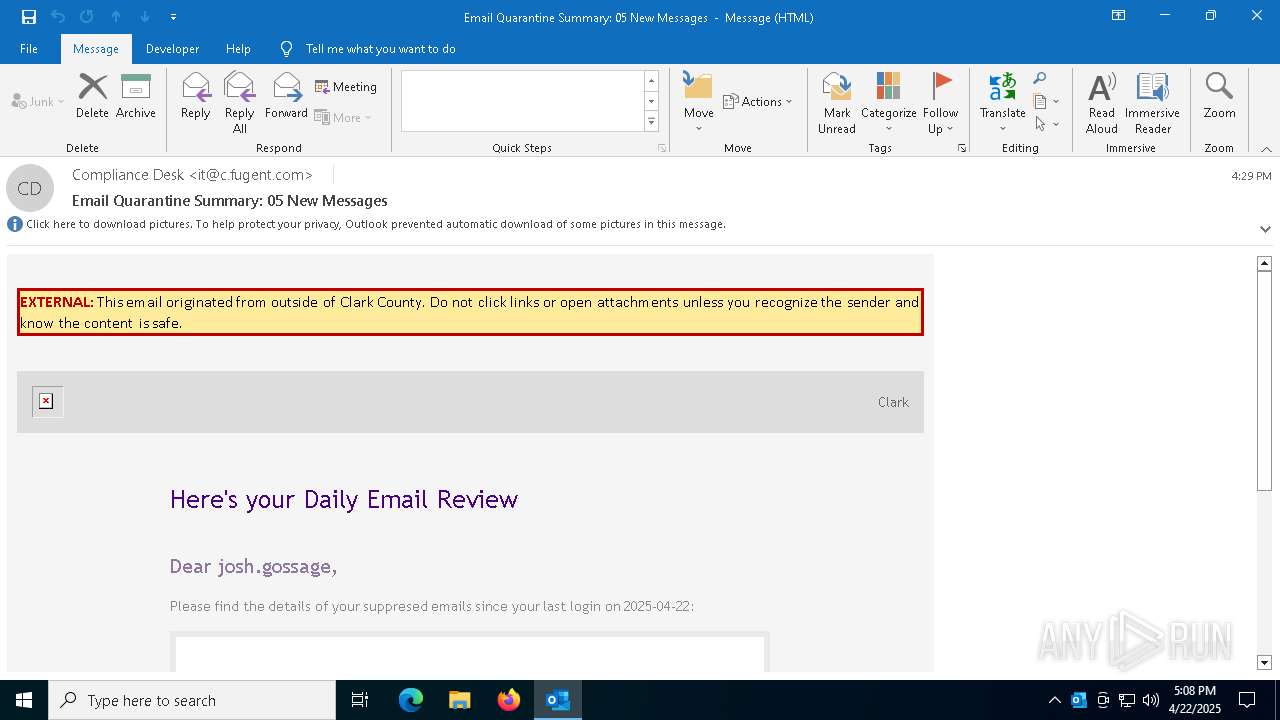Open the File tab
Image resolution: width=1280 pixels, height=720 pixels.
(29, 49)
